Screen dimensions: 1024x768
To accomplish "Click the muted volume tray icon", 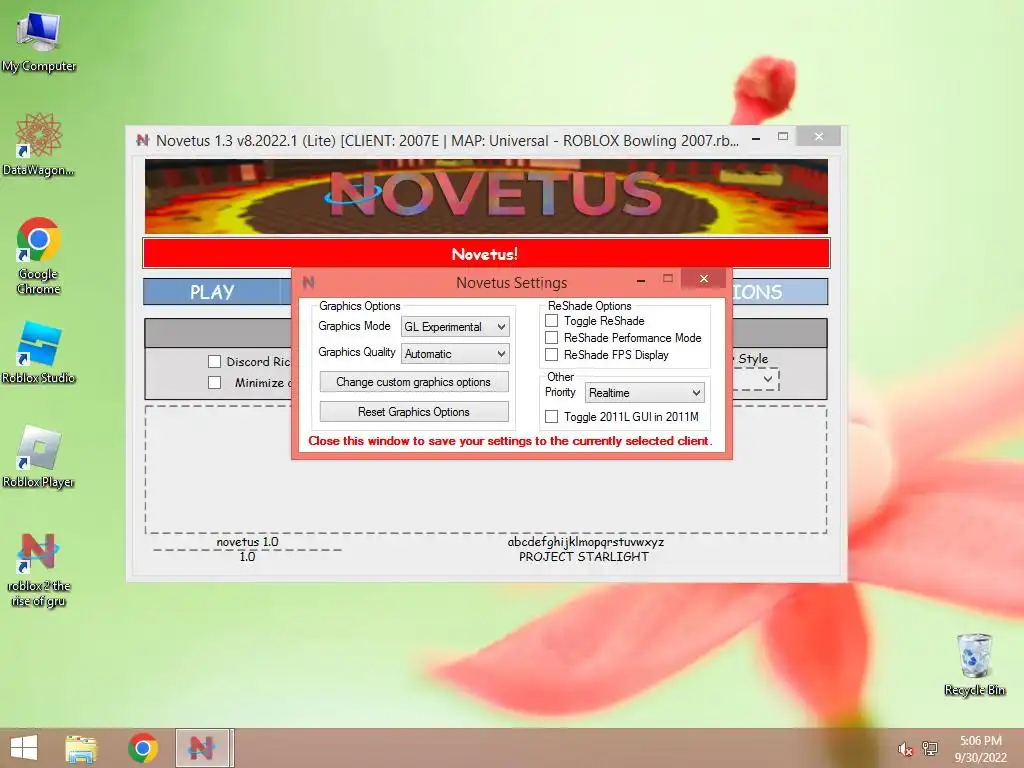I will tap(905, 749).
